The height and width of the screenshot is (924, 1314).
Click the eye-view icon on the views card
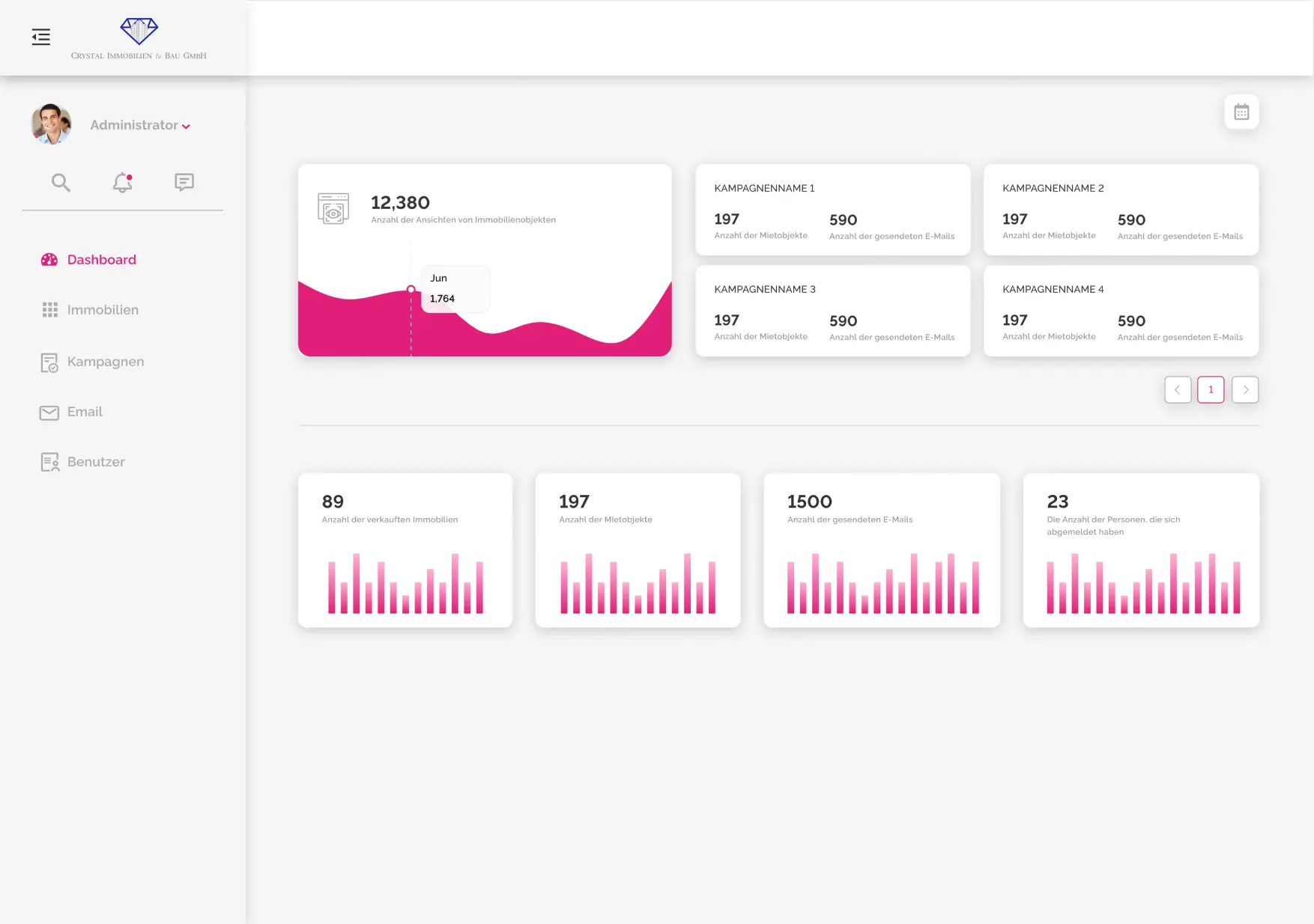pos(333,208)
